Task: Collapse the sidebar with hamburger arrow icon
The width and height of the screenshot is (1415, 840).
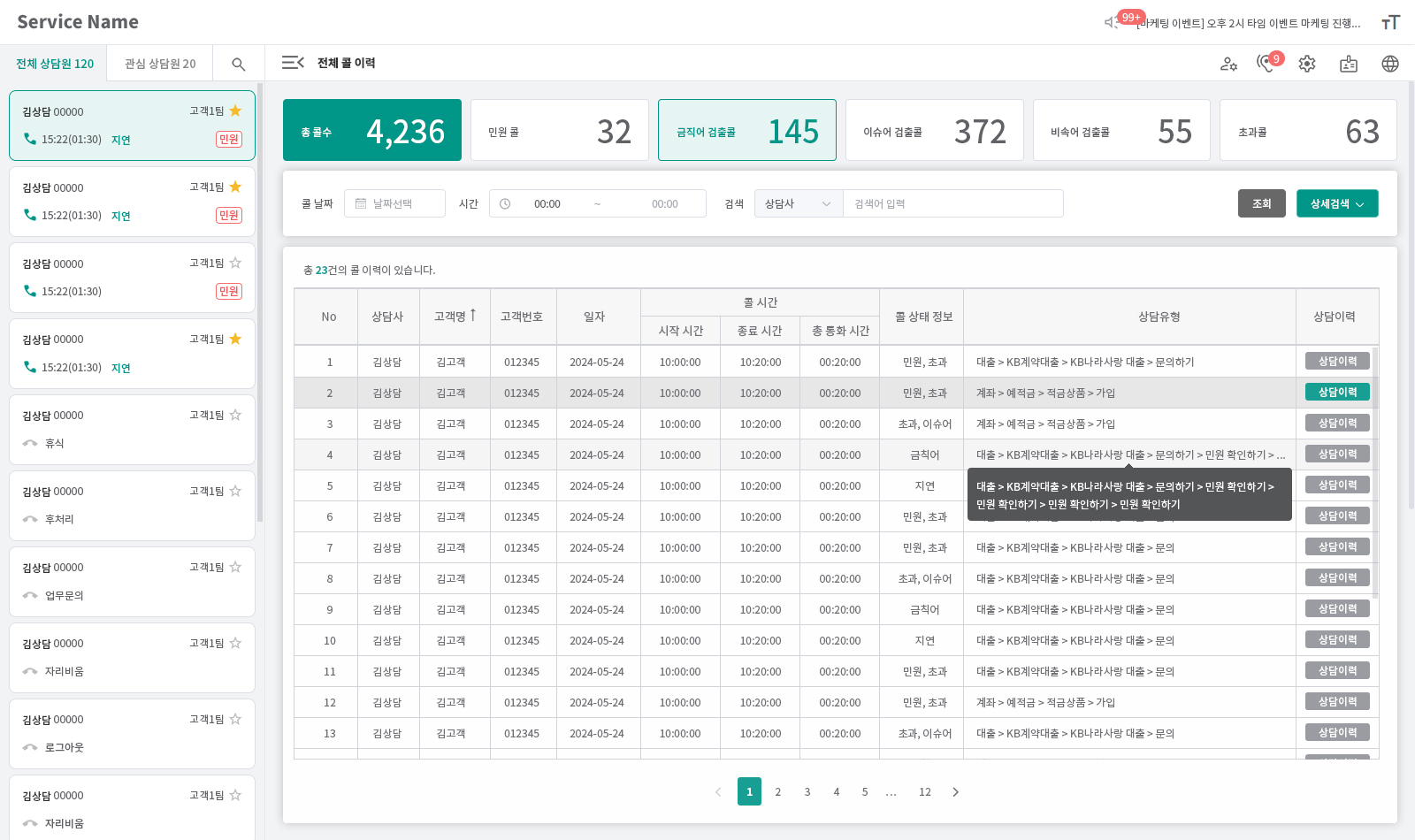Action: [x=293, y=63]
